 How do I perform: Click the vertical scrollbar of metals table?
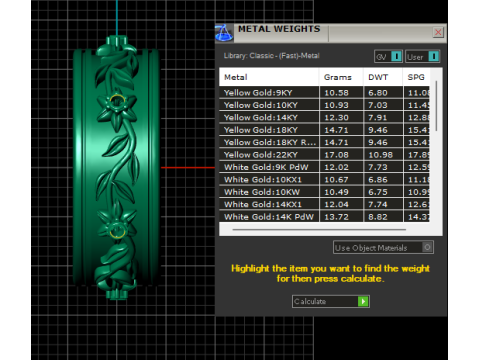pos(436,106)
